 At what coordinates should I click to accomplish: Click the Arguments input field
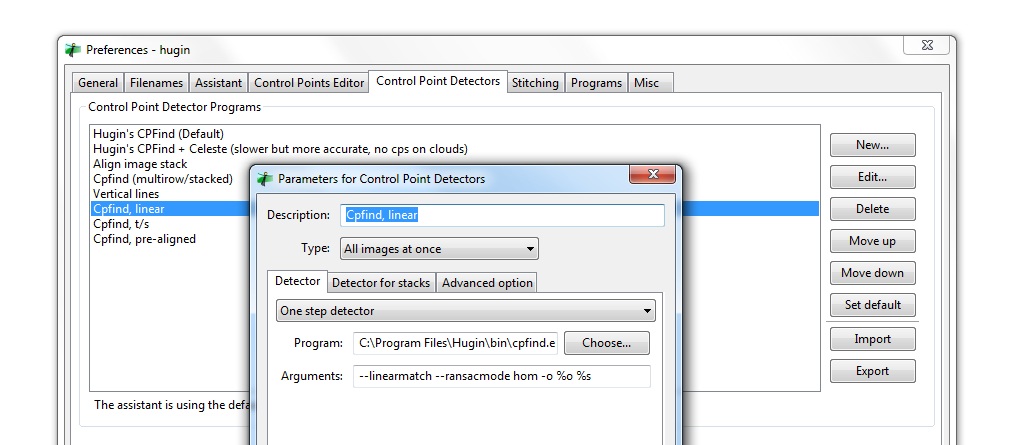[502, 376]
